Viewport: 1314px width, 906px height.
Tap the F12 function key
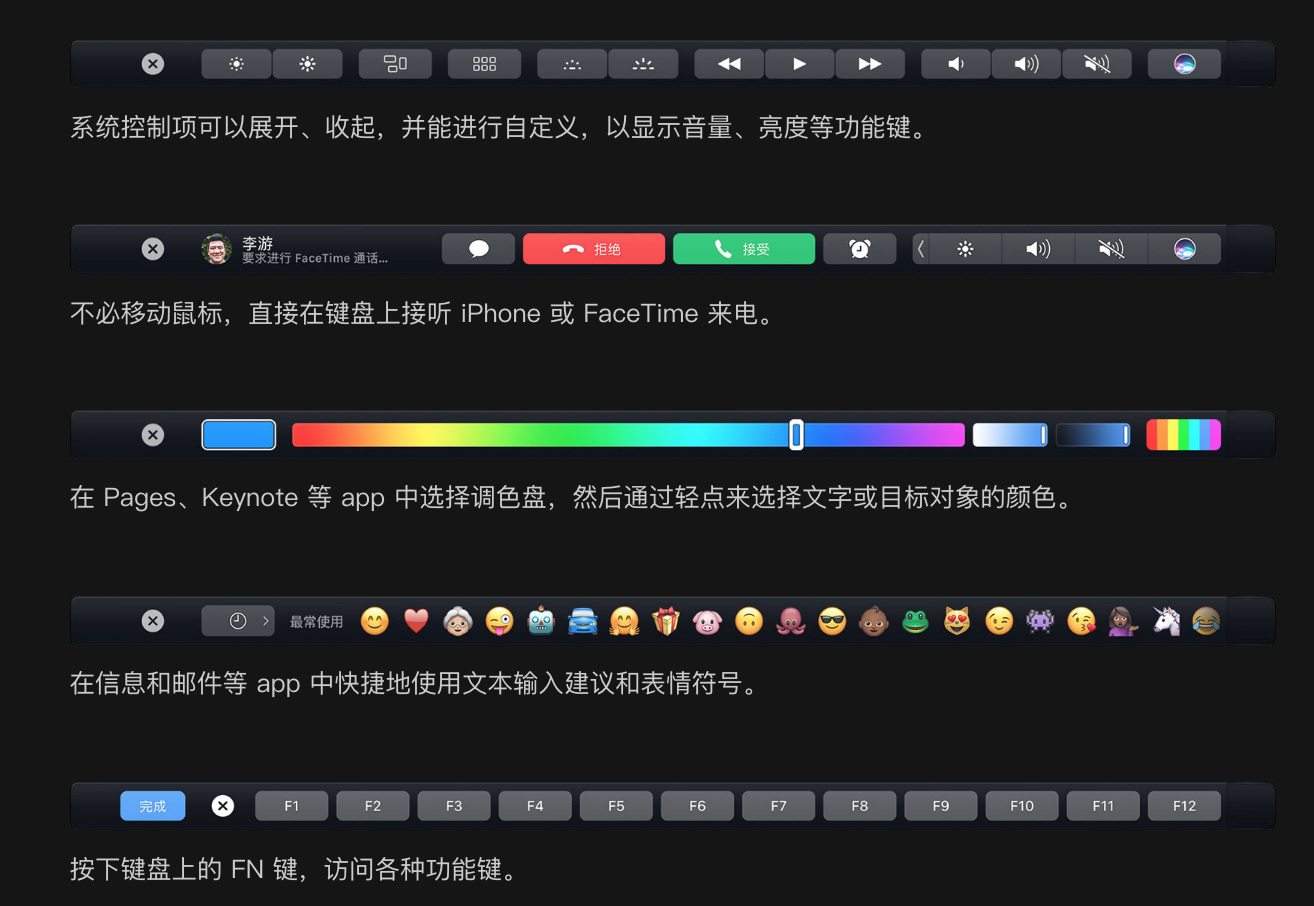point(1184,806)
